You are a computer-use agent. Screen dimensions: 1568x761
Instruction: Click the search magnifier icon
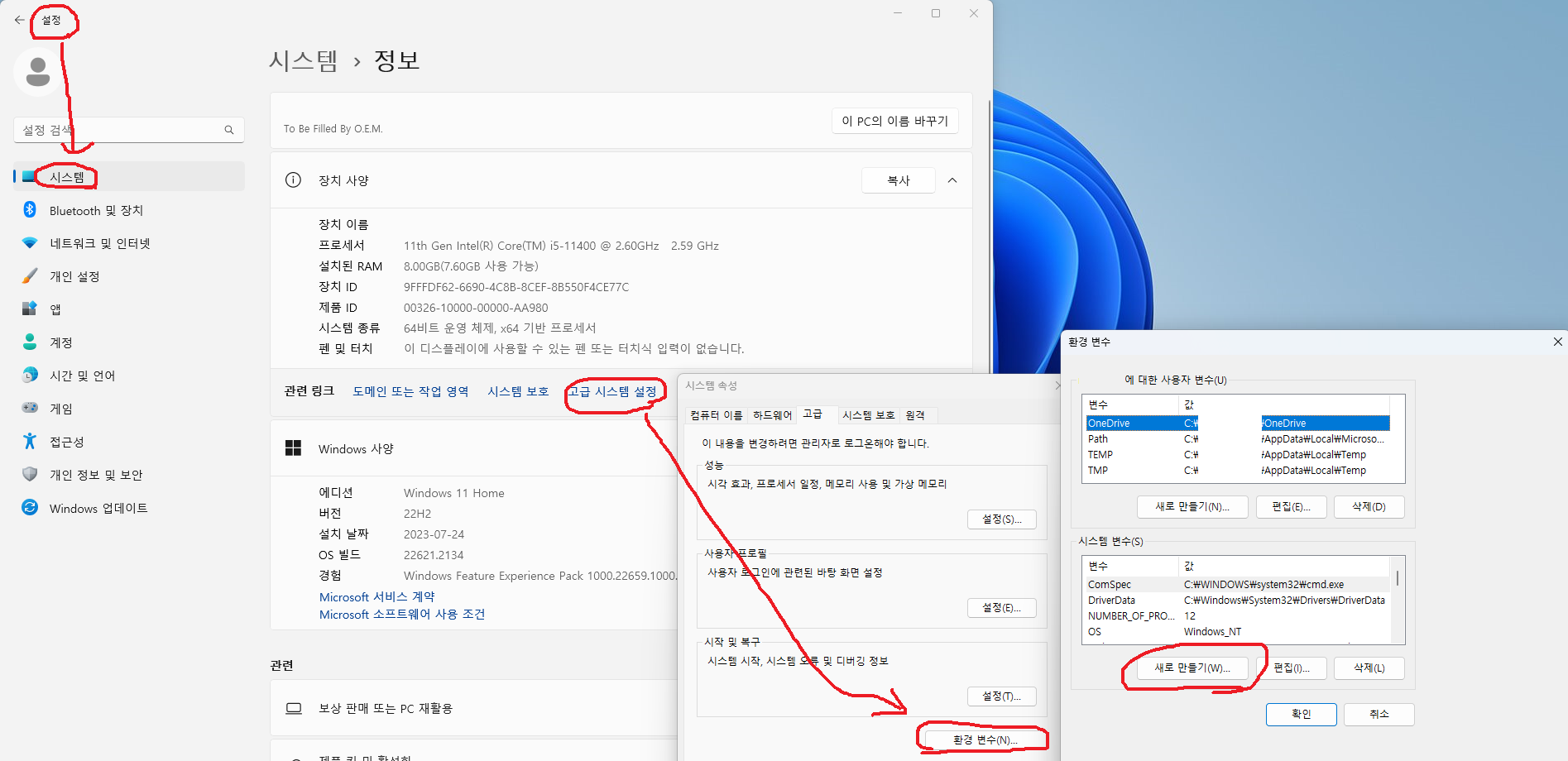(x=229, y=130)
